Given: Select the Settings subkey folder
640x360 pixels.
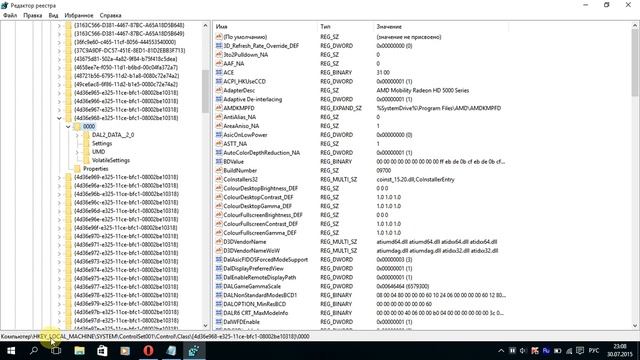Looking at the screenshot, I should (x=102, y=143).
